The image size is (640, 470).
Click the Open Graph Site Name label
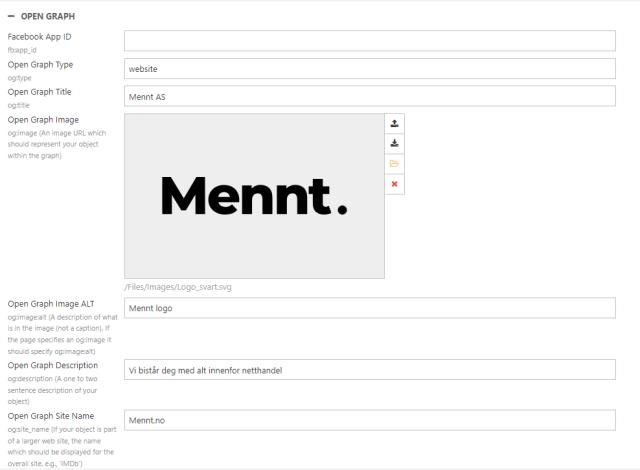51,415
